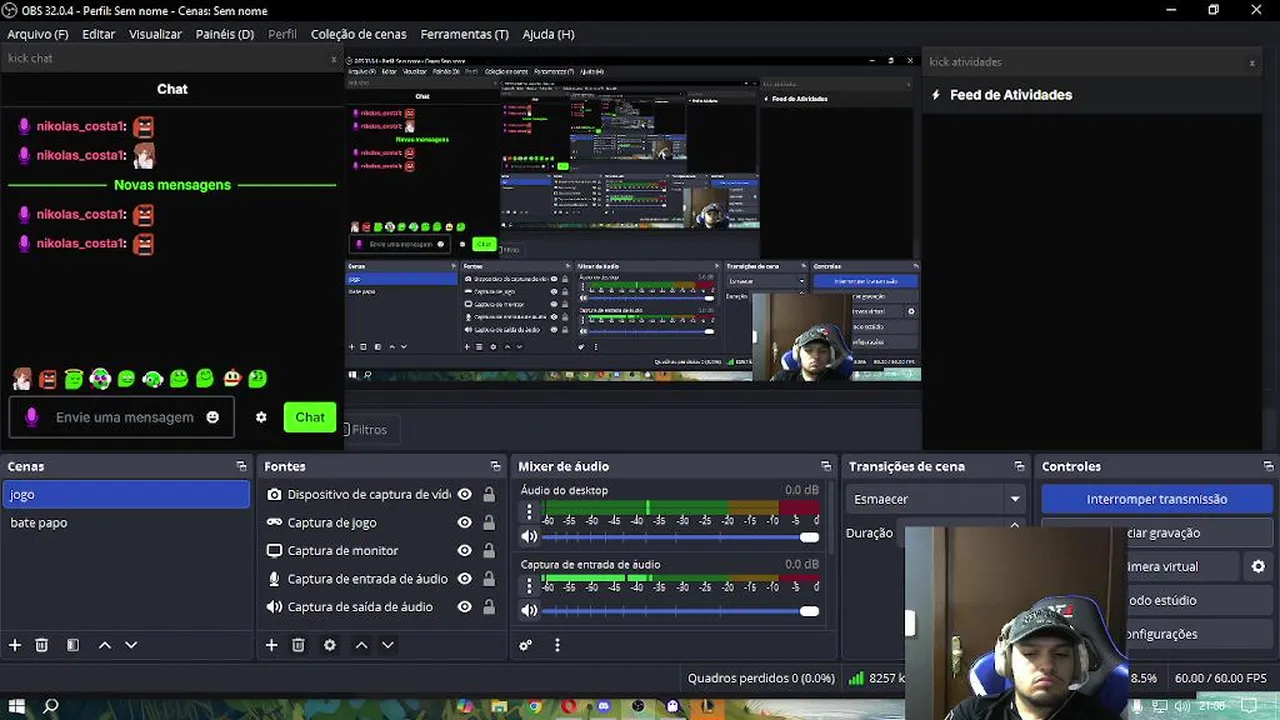Viewport: 1280px width, 720px height.
Task: Undock the Mixer de áudio panel
Action: click(826, 466)
